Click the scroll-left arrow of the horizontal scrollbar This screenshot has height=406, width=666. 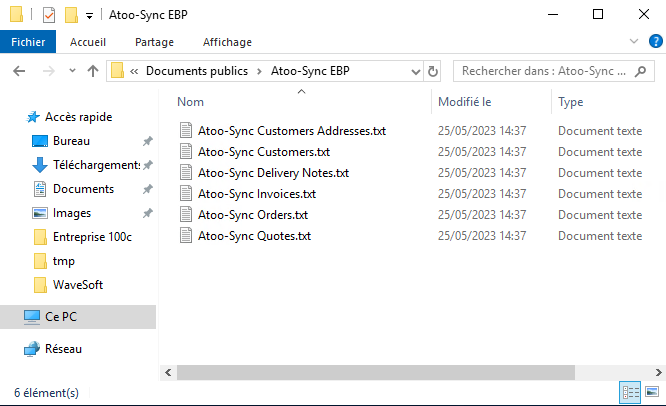click(x=168, y=372)
